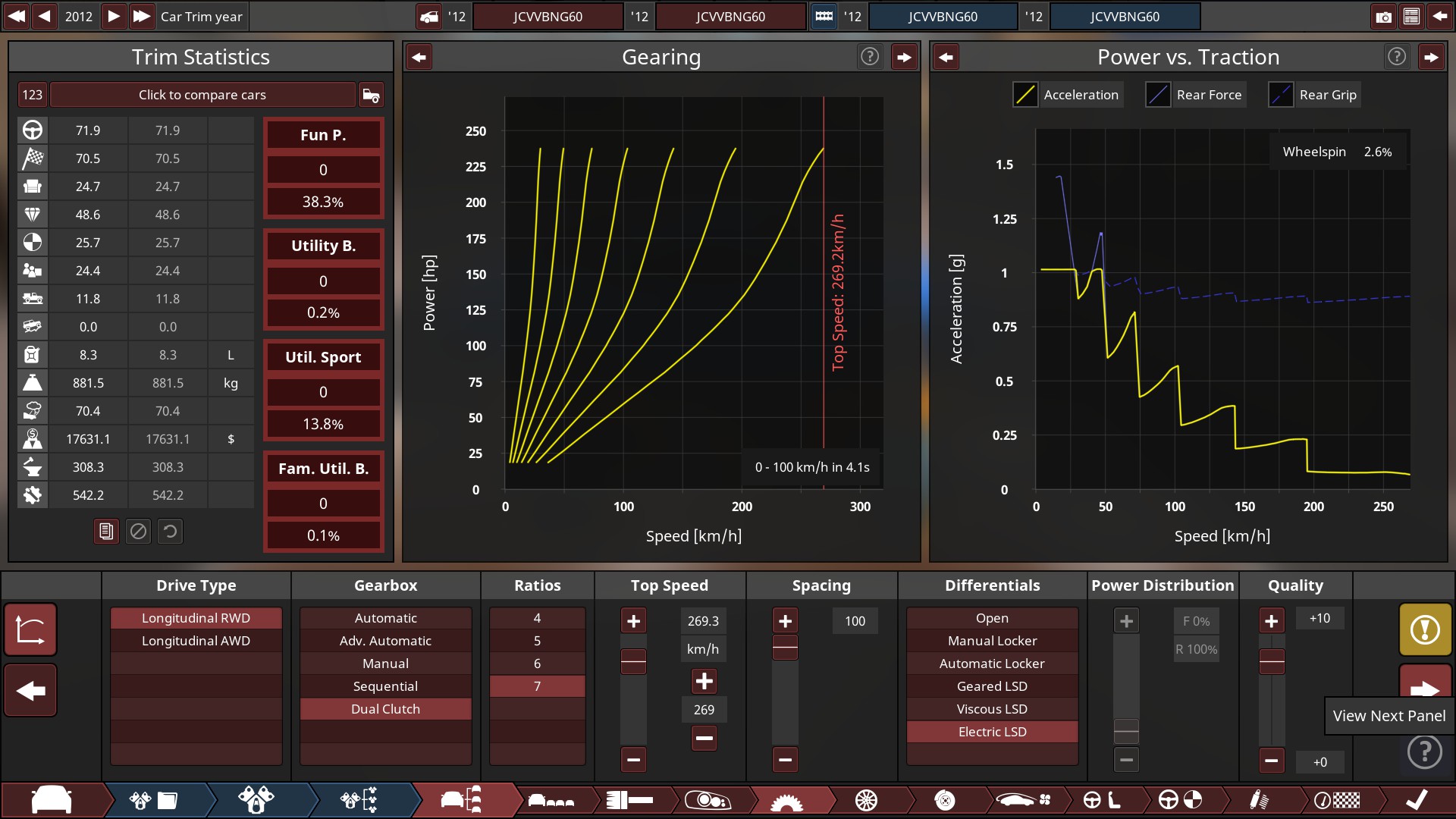Click the 'Click to compare cars' button
1456x819 pixels.
click(202, 95)
